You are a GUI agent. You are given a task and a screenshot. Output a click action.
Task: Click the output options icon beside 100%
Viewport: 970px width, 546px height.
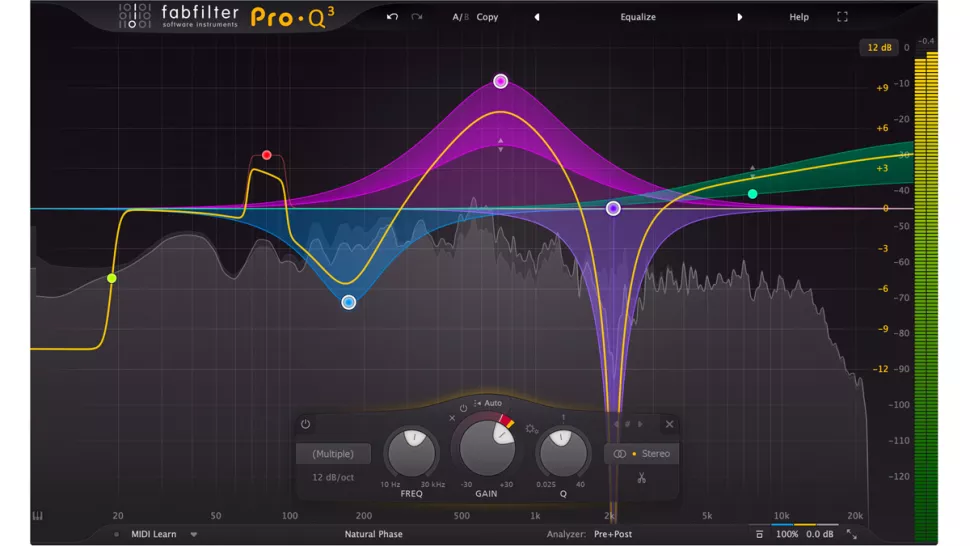click(x=760, y=535)
